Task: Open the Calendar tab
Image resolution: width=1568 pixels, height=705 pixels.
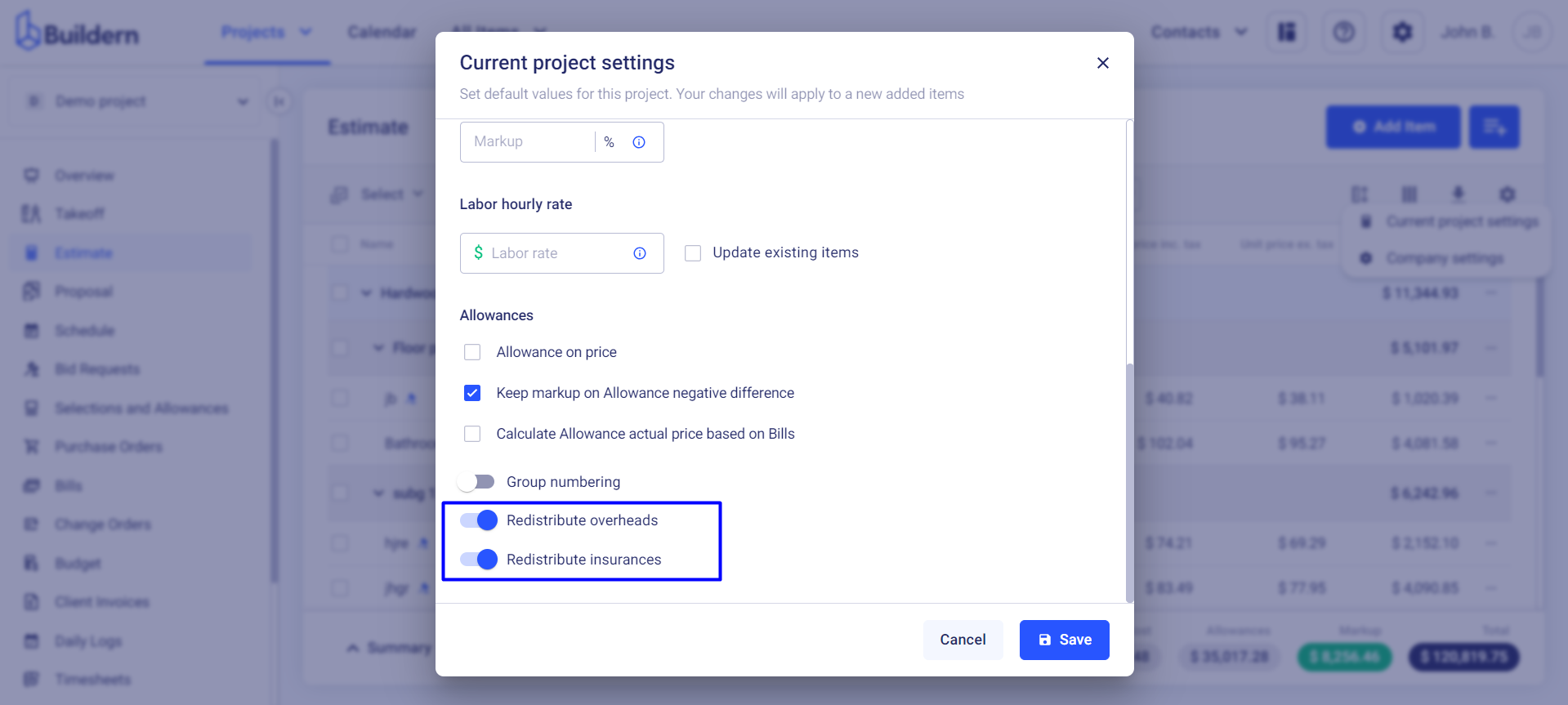Action: pos(382,32)
